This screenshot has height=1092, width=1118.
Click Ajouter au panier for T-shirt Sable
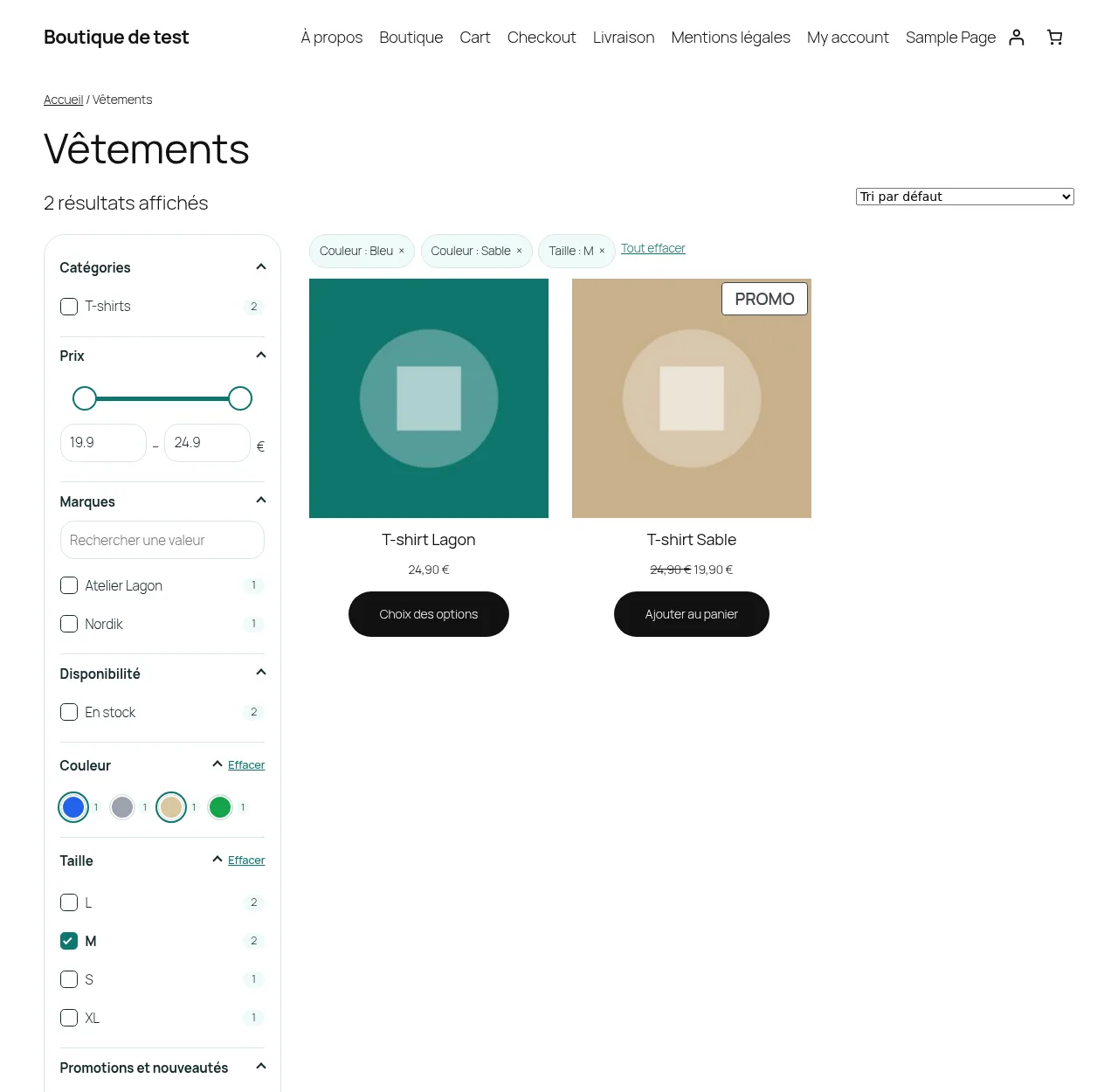tap(692, 614)
